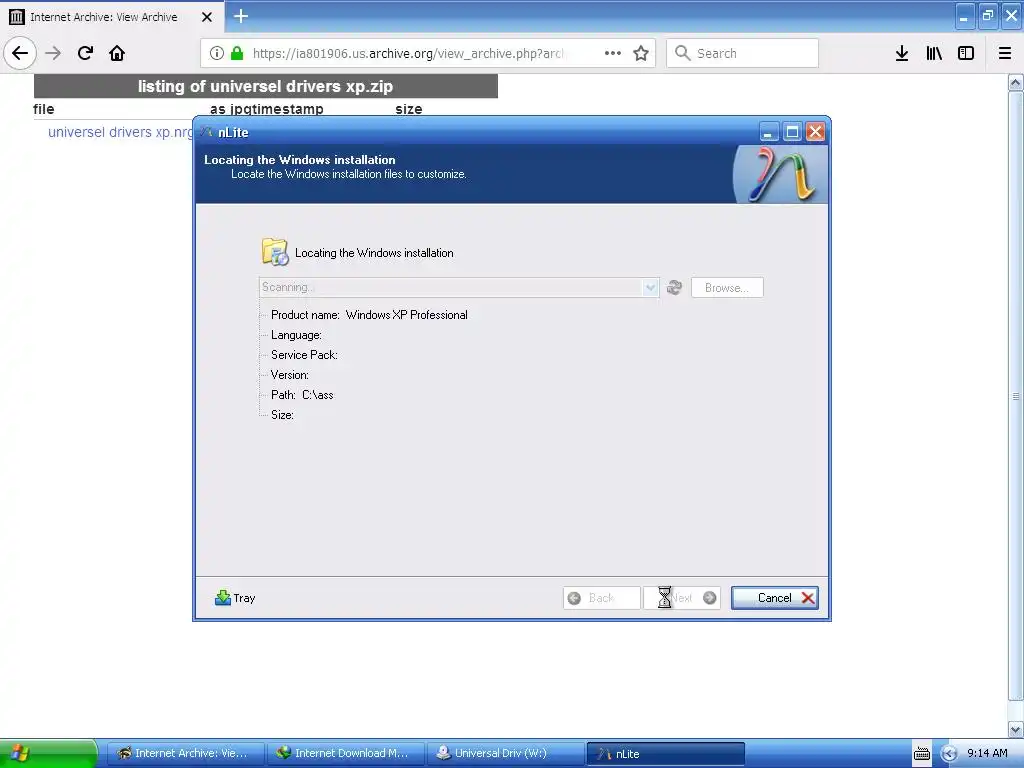Click the keyboard icon in system tray
This screenshot has height=768, width=1024.
(x=921, y=754)
